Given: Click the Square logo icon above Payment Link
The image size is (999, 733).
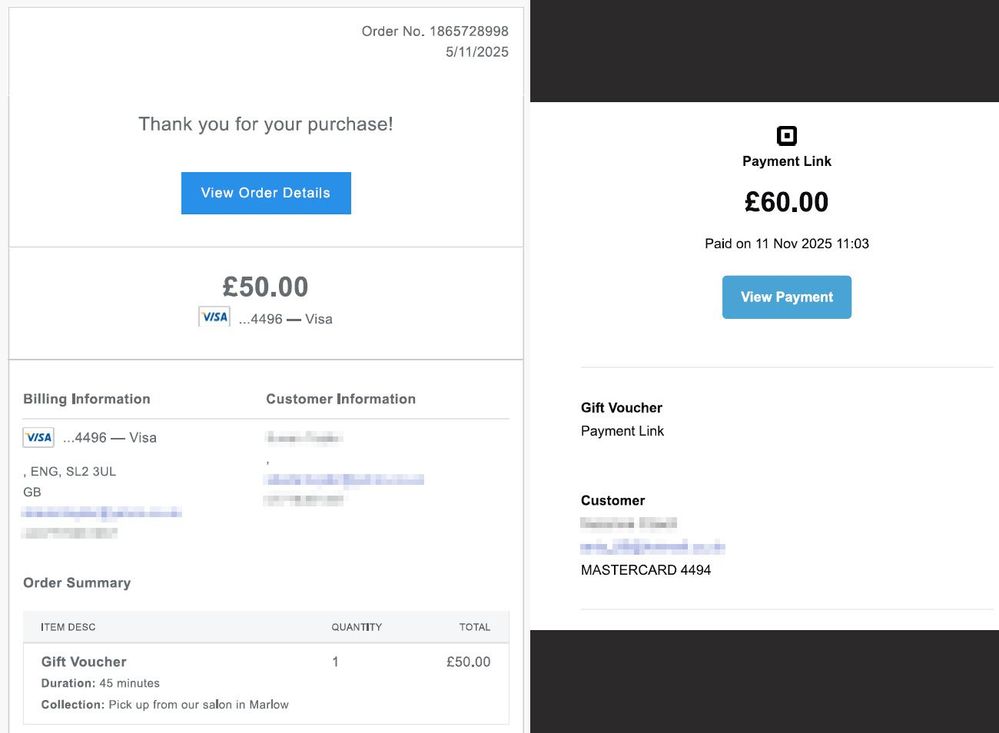Looking at the screenshot, I should (x=787, y=136).
